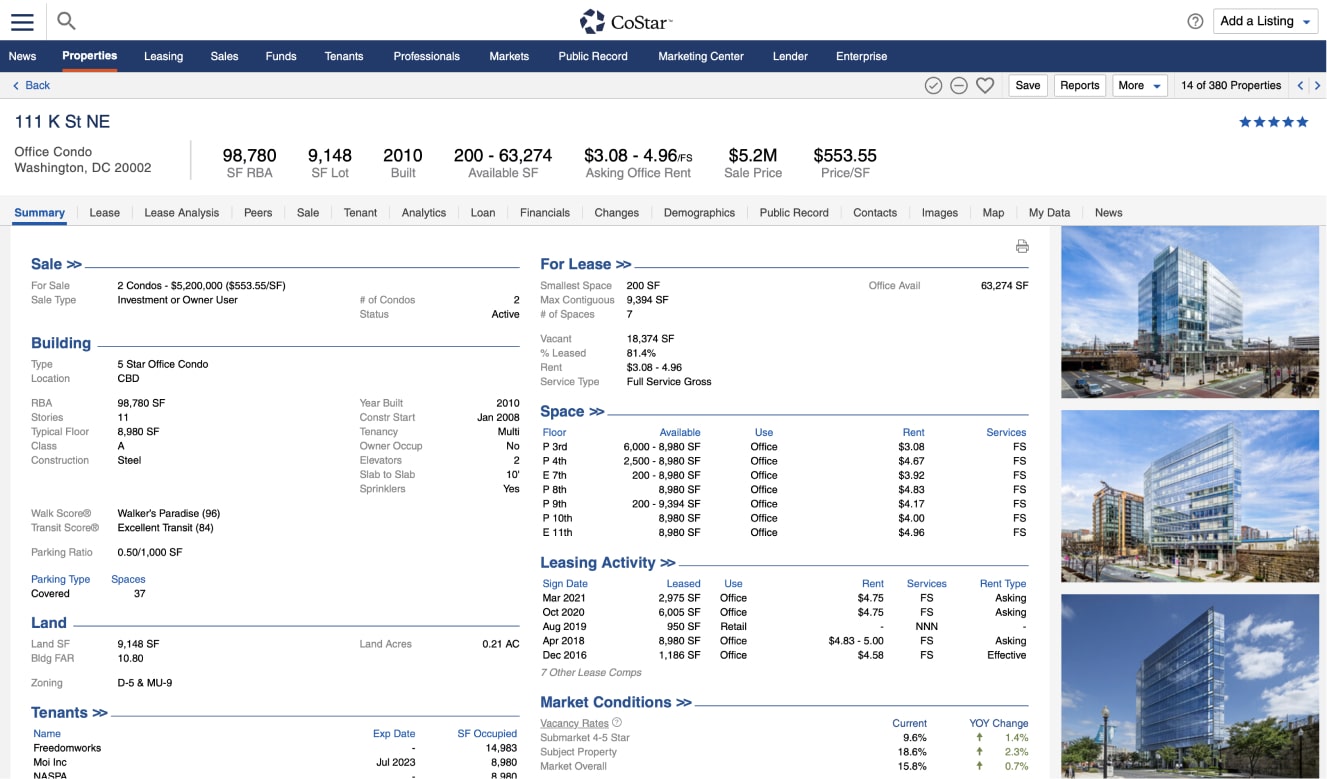Click the printer icon
This screenshot has height=779, width=1327.
coord(1021,246)
